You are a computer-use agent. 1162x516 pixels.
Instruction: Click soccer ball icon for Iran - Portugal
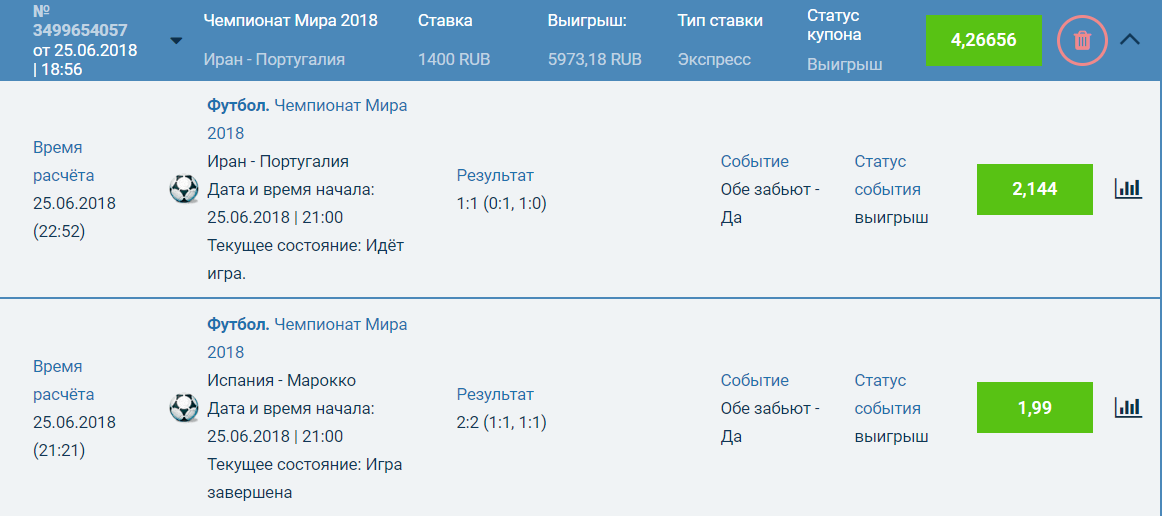[x=184, y=189]
